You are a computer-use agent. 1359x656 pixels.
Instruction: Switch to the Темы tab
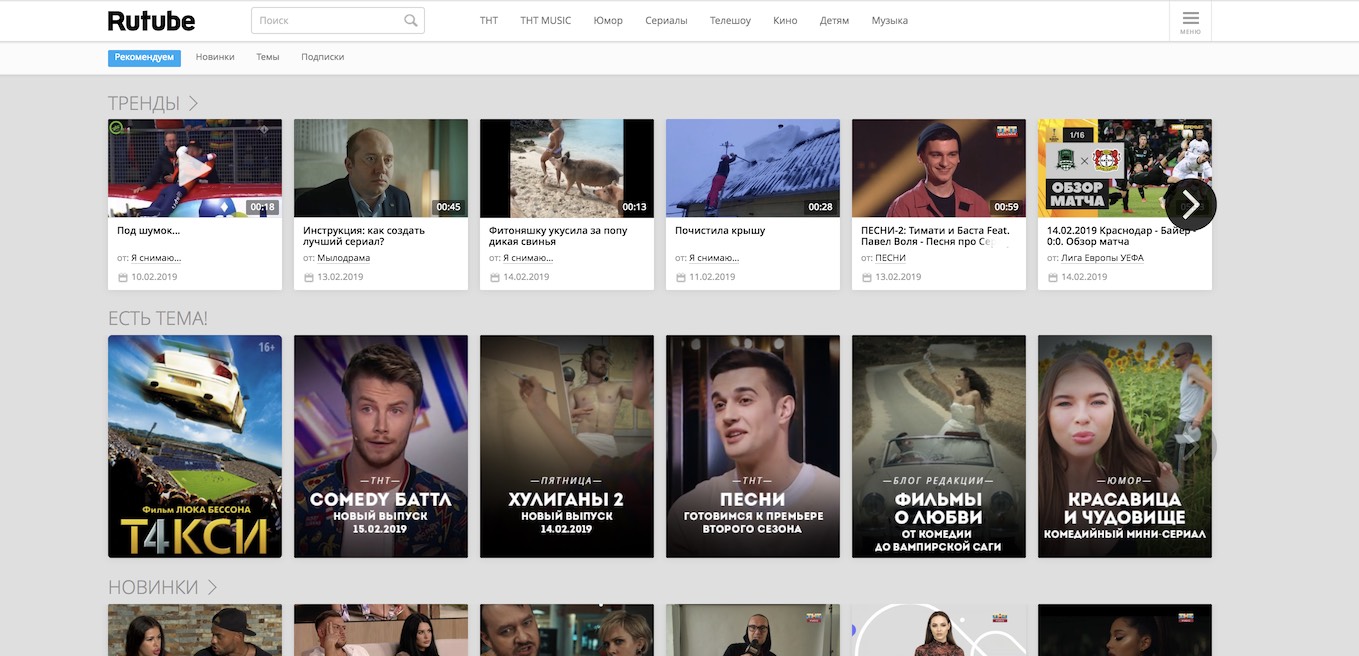click(x=267, y=57)
